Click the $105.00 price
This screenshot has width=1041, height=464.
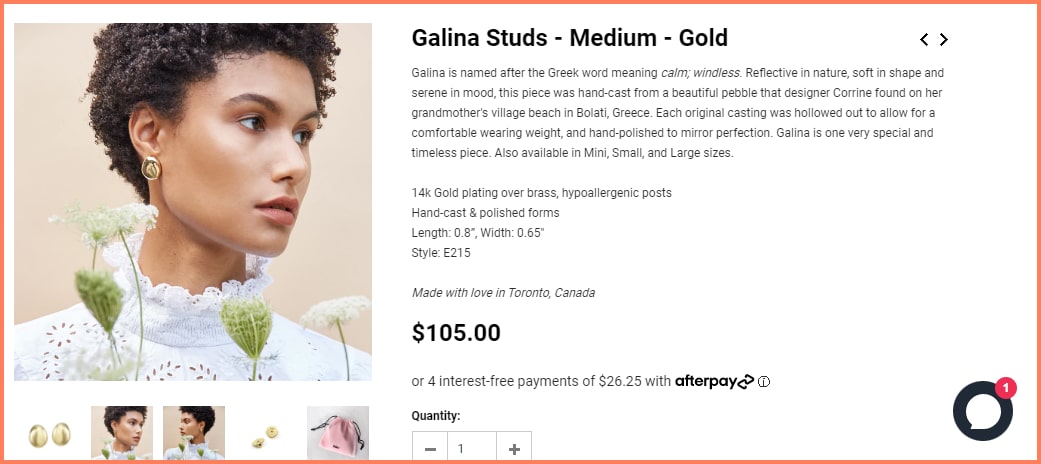(456, 333)
